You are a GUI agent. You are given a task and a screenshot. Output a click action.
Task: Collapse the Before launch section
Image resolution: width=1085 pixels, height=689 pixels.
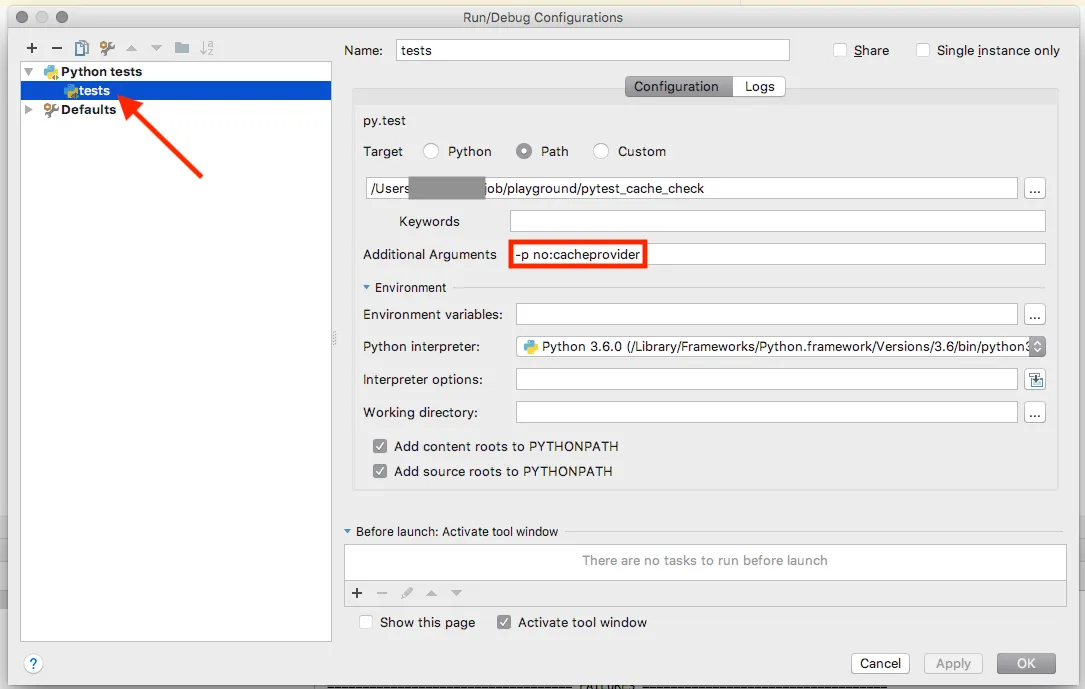[347, 531]
